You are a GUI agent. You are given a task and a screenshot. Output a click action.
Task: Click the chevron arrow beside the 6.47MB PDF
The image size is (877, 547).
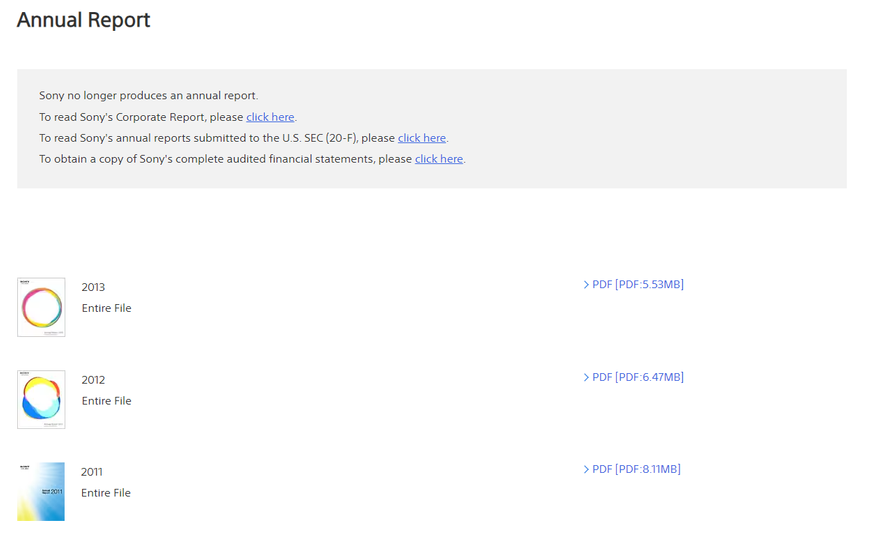586,377
